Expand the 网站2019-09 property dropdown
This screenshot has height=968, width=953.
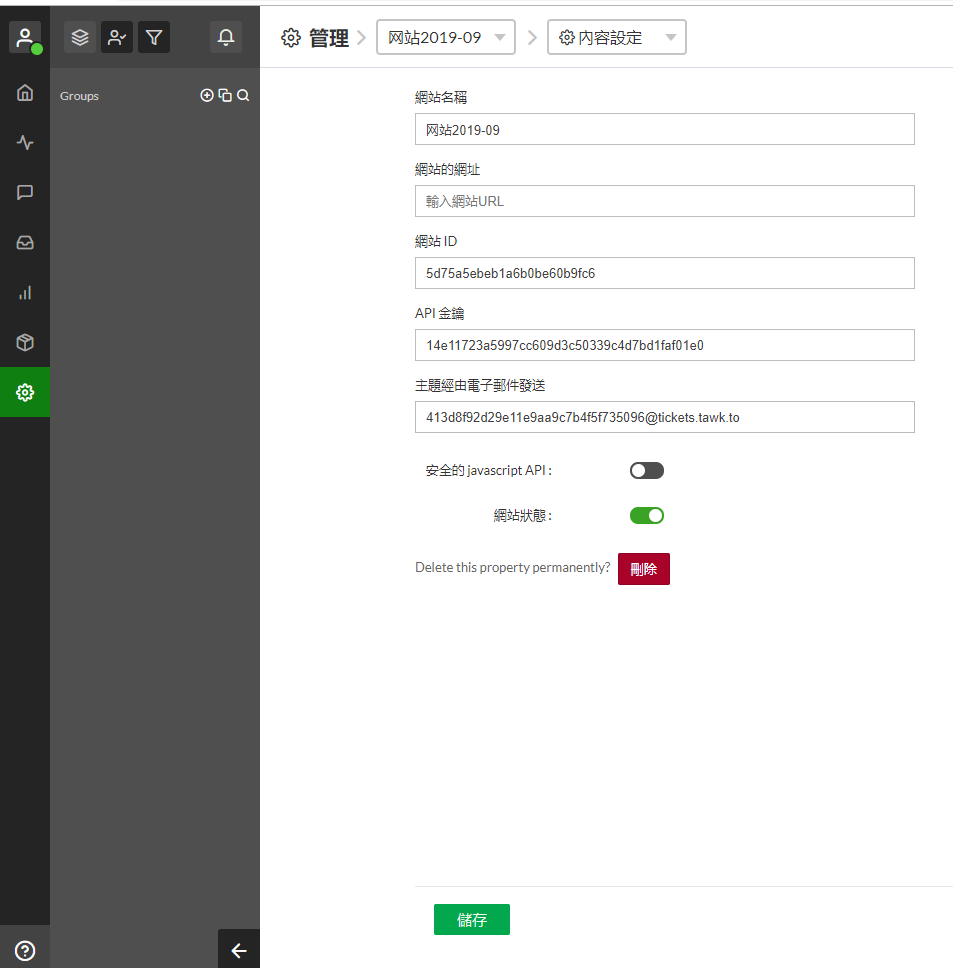coord(446,38)
